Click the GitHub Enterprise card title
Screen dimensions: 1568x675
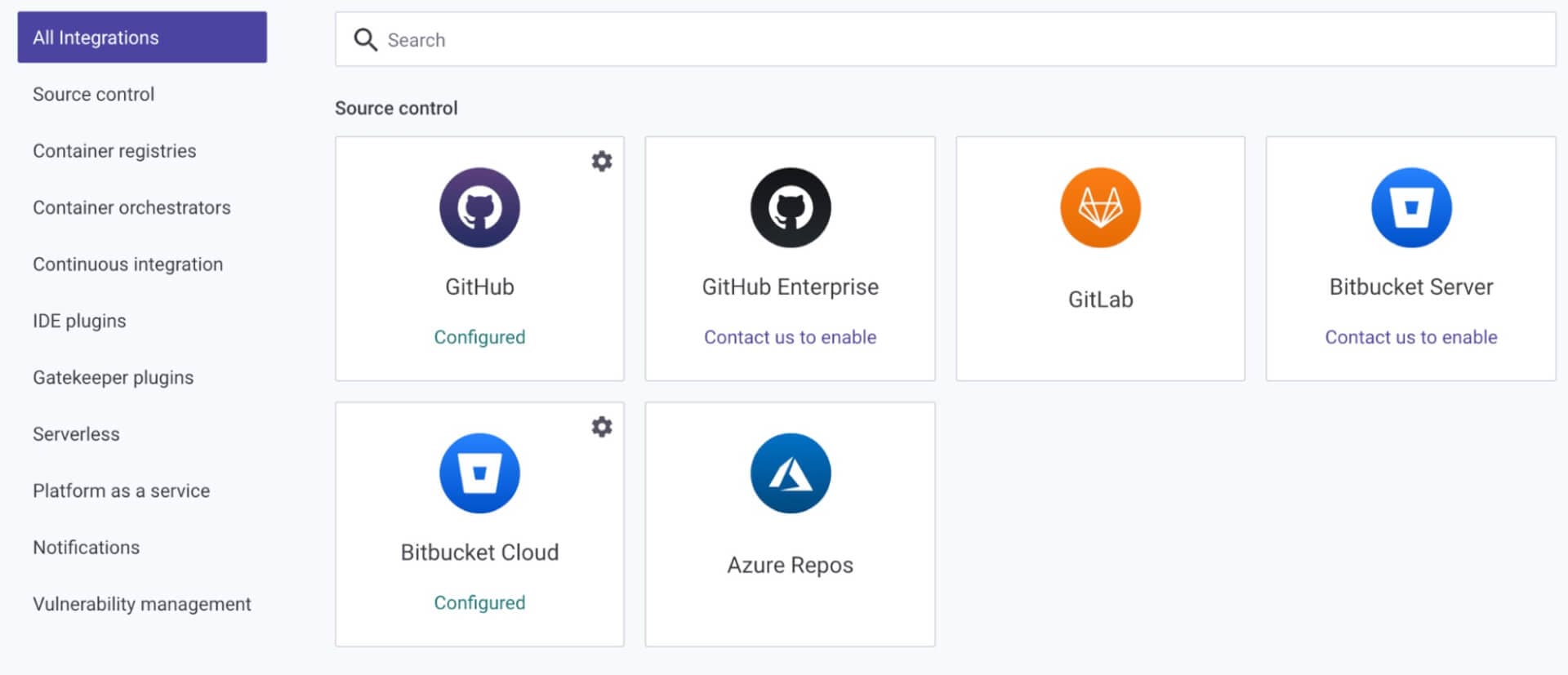coord(790,287)
